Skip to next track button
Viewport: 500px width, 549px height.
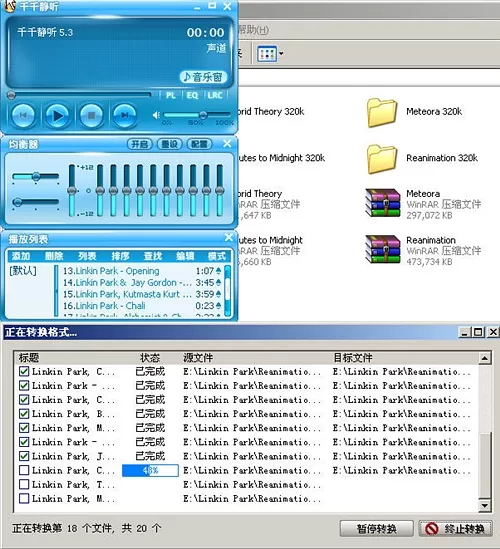pos(124,115)
